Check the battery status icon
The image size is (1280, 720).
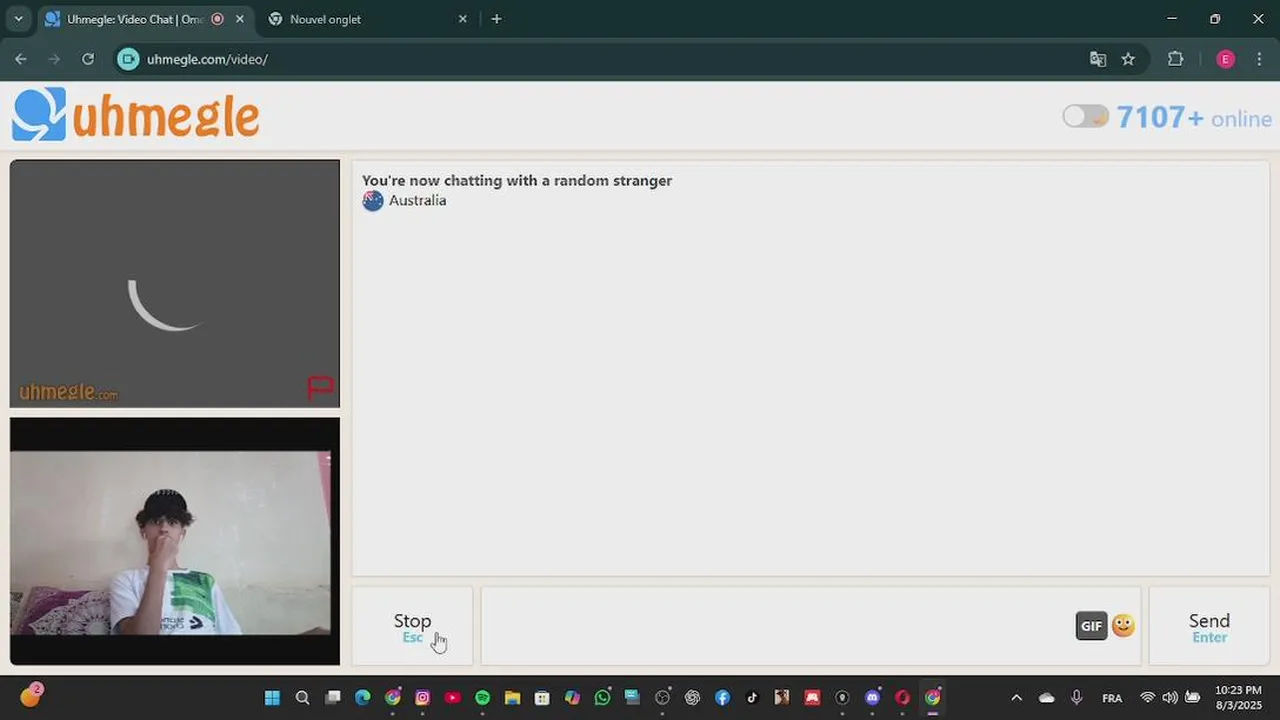(1192, 698)
